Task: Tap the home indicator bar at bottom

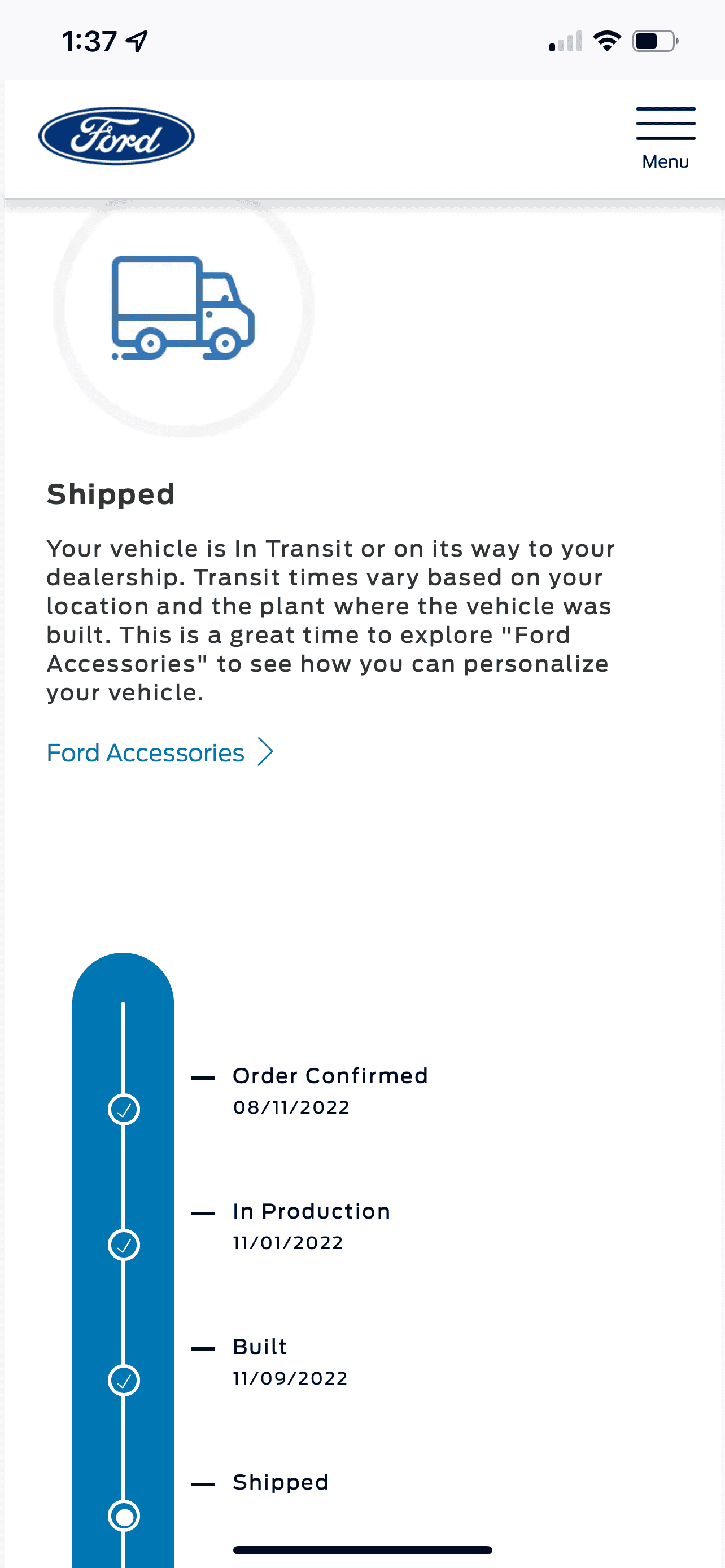Action: pos(362,1550)
